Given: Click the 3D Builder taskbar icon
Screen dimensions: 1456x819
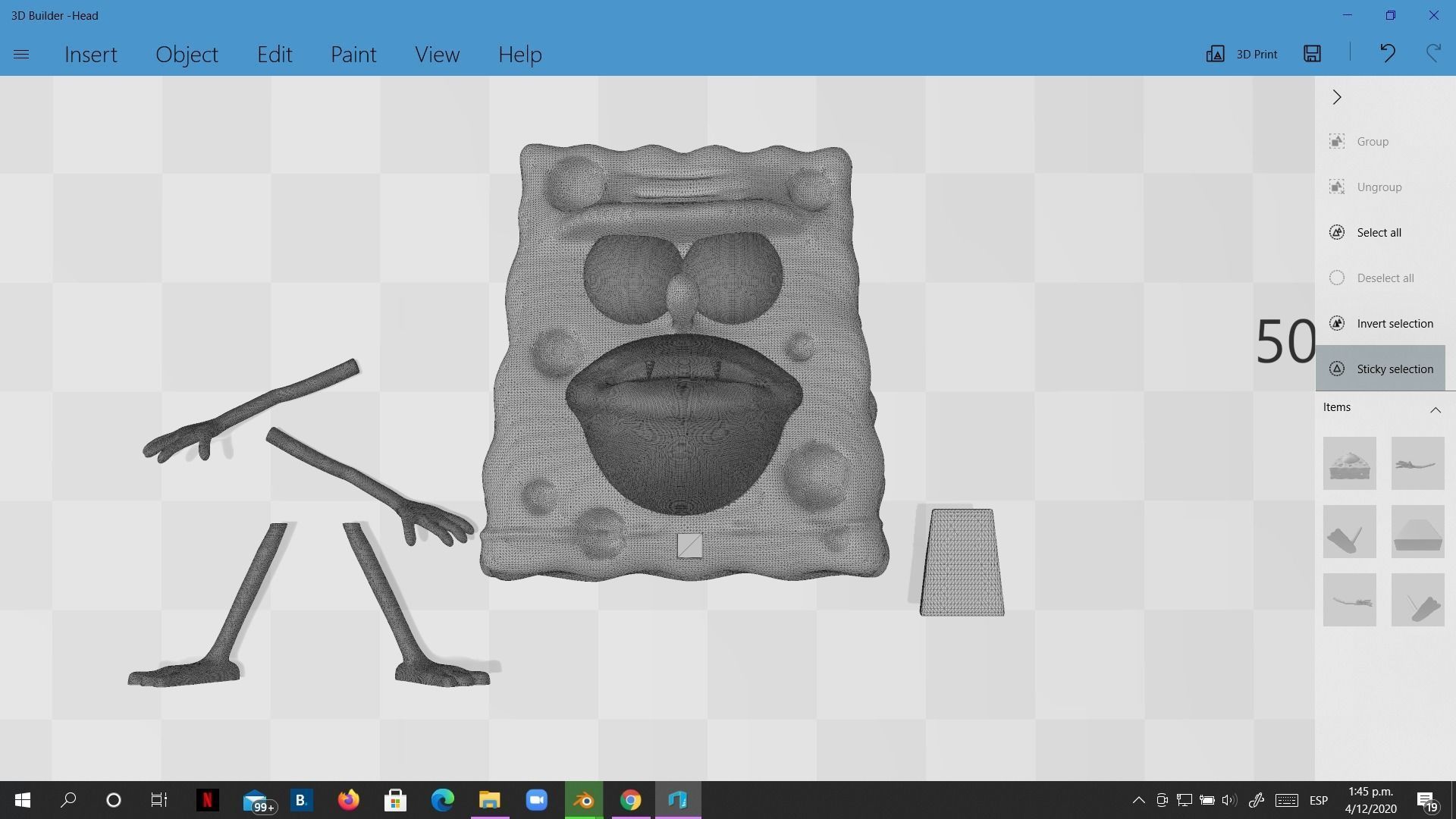Looking at the screenshot, I should pos(678,800).
